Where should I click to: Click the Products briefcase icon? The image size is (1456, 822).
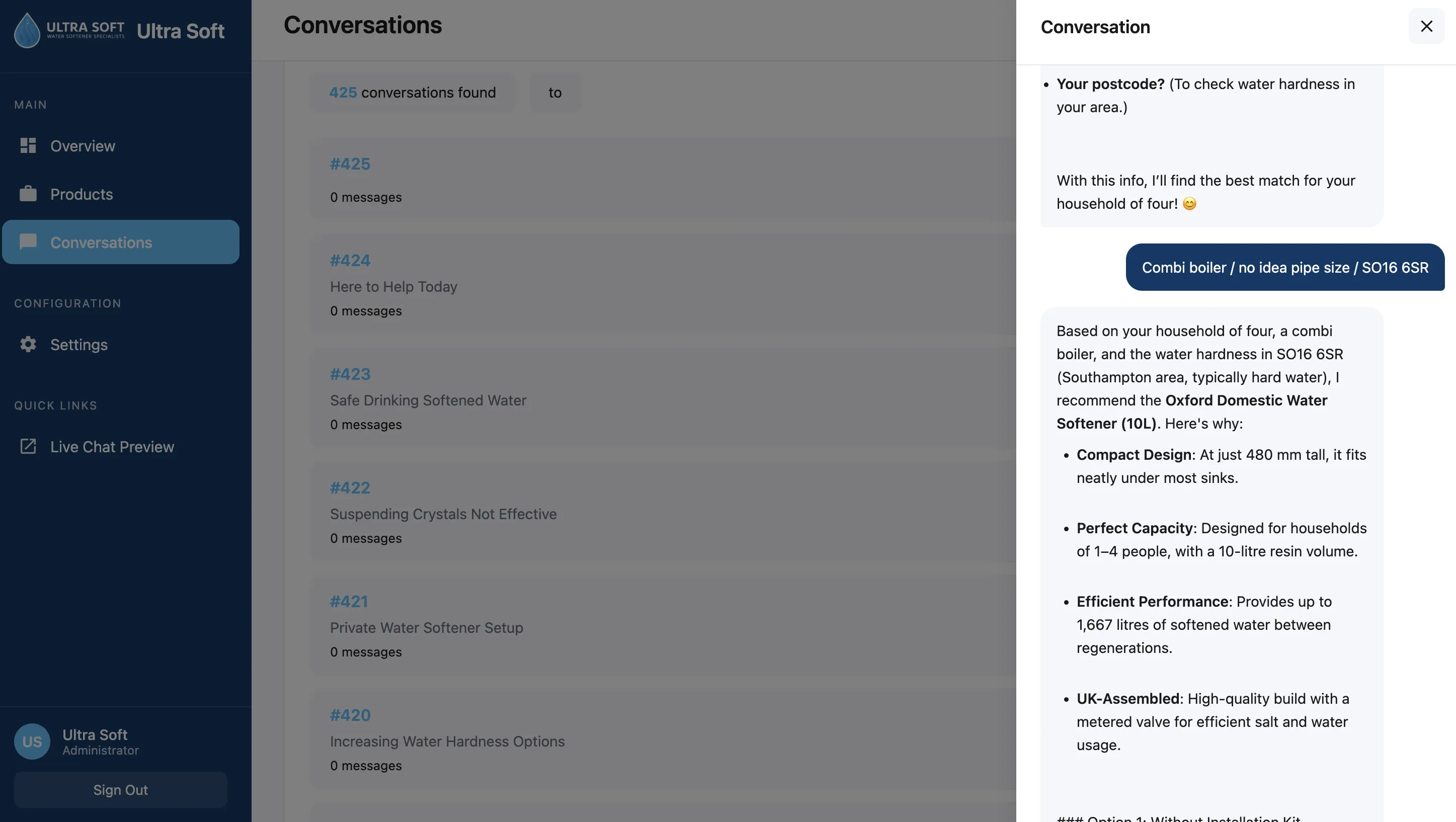(28, 194)
